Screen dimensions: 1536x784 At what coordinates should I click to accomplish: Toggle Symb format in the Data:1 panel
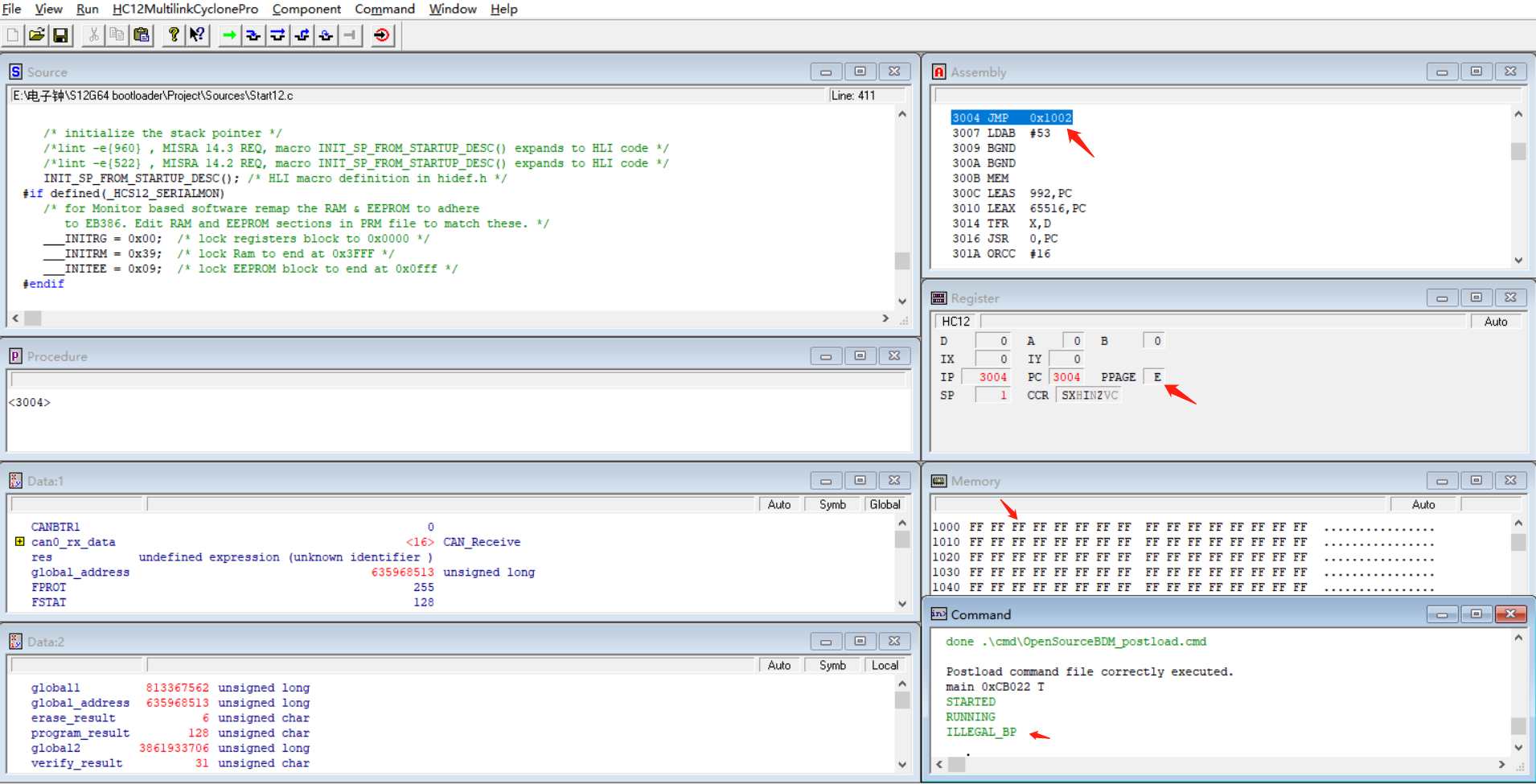832,504
